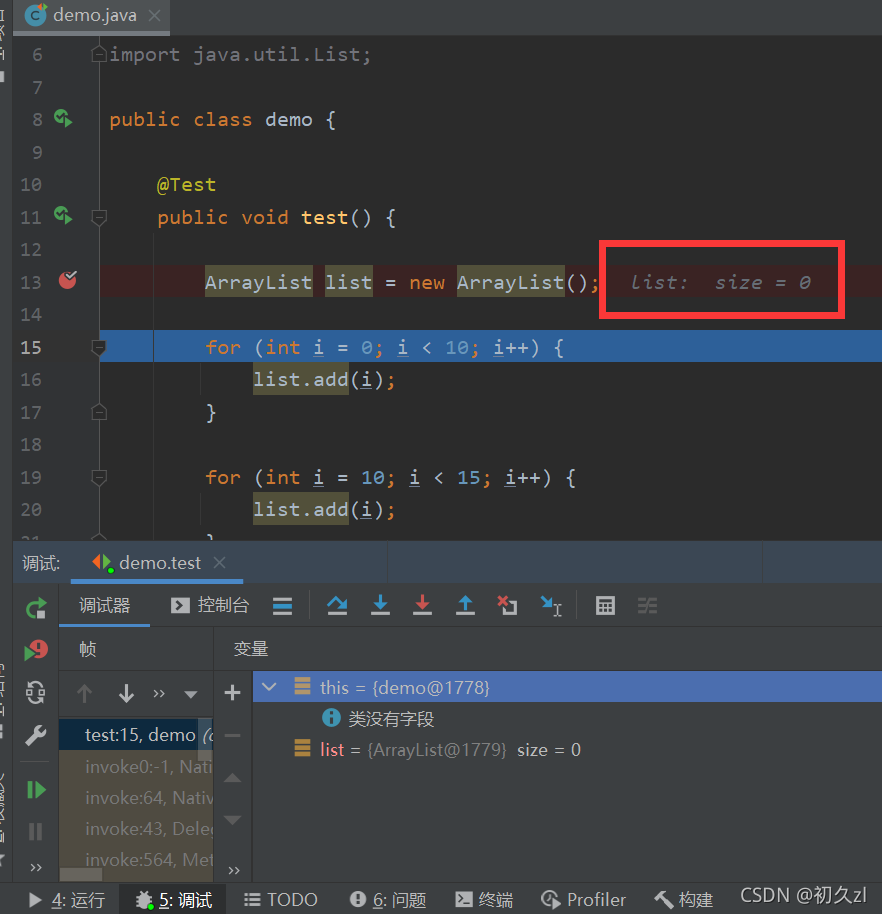
Task: Click the plus New Watch icon
Action: (233, 692)
